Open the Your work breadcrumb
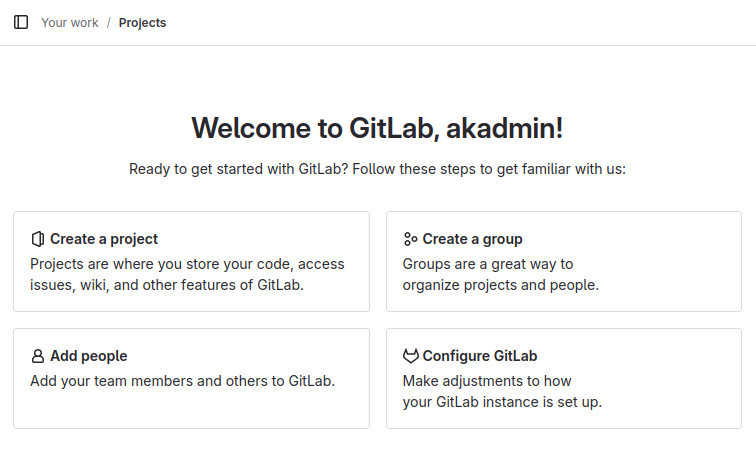Viewport: 756px width, 449px height. pyautogui.click(x=70, y=22)
